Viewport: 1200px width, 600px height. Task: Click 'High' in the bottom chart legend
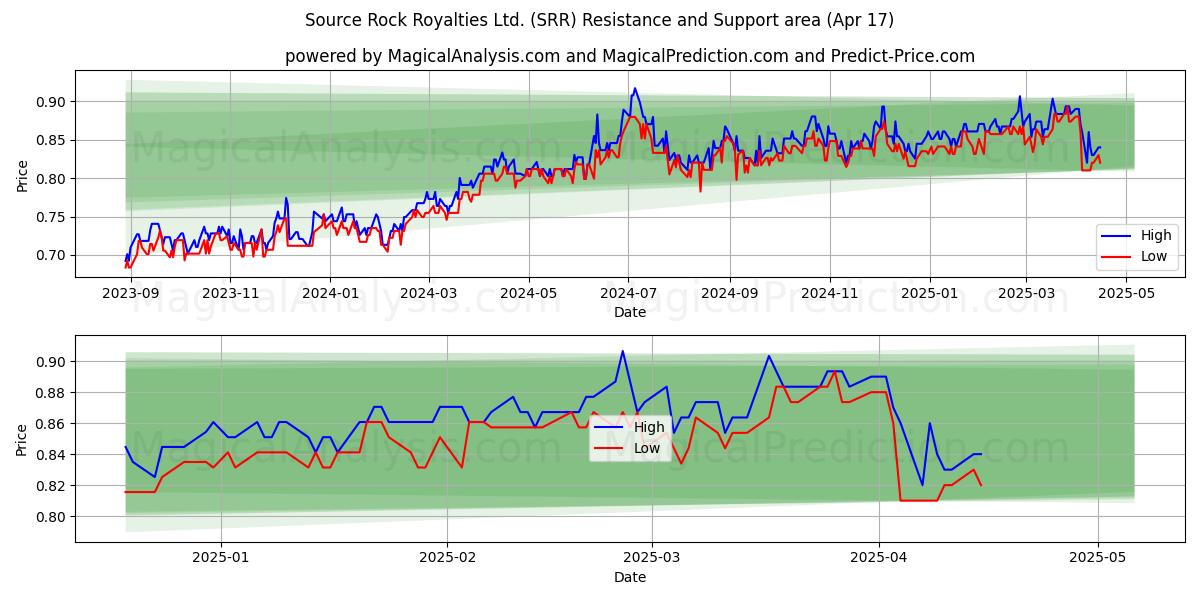pyautogui.click(x=649, y=427)
